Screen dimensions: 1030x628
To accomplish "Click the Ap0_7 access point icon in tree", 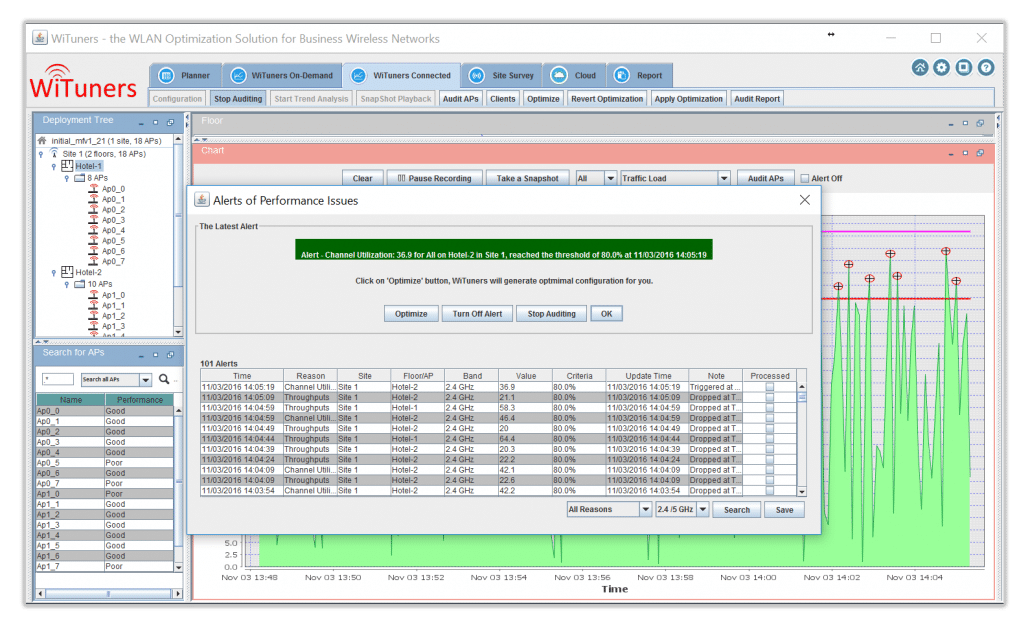I will [93, 261].
